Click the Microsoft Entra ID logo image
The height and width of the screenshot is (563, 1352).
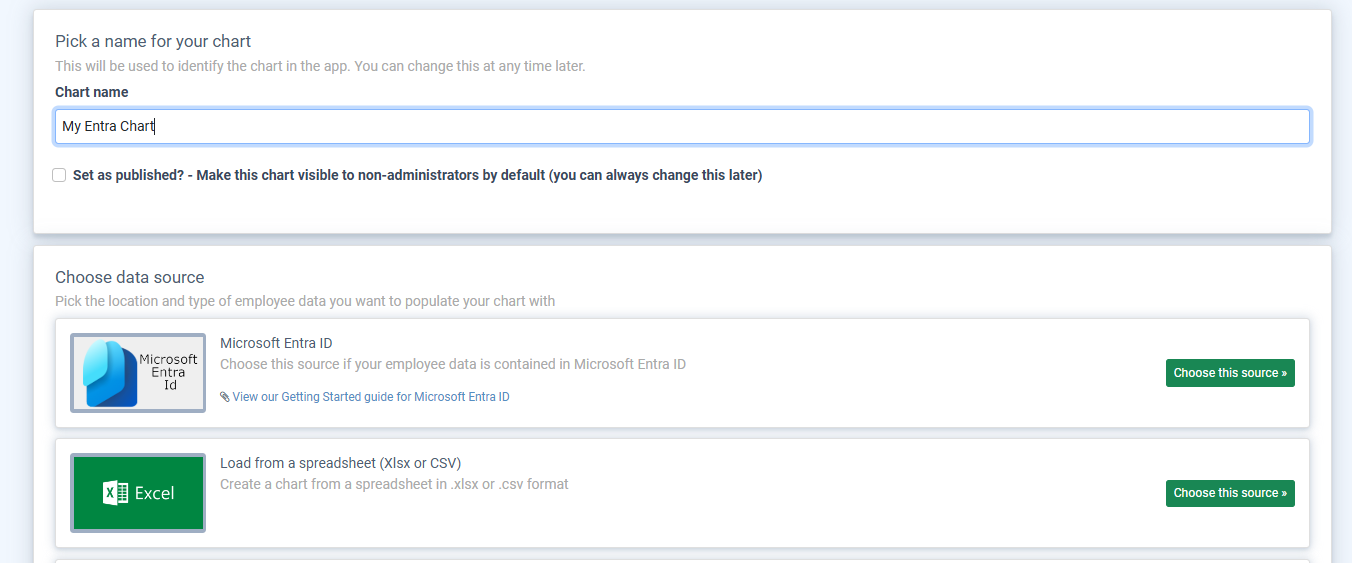(x=138, y=373)
